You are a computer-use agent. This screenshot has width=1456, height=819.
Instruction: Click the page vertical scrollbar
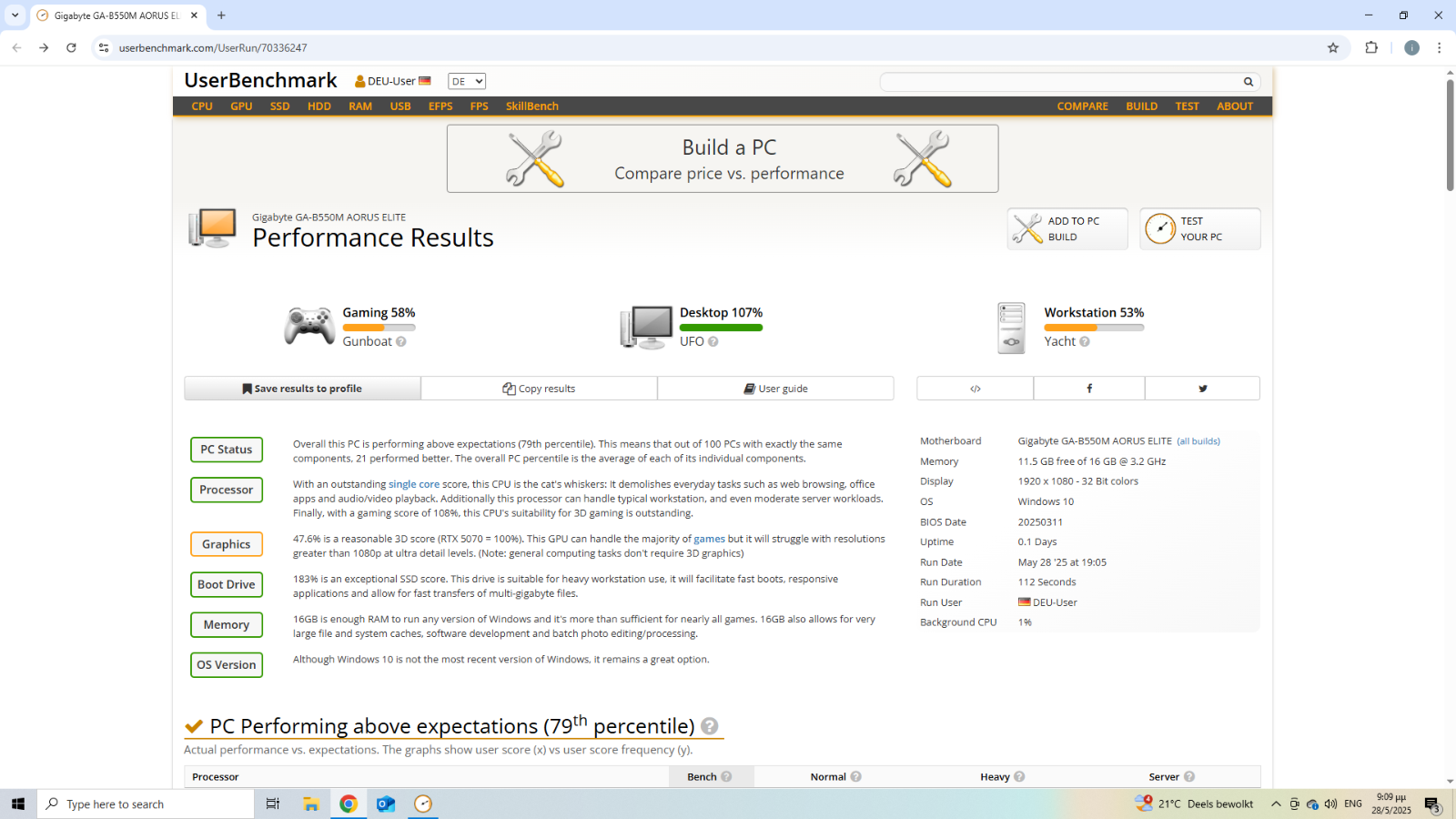click(x=1450, y=136)
